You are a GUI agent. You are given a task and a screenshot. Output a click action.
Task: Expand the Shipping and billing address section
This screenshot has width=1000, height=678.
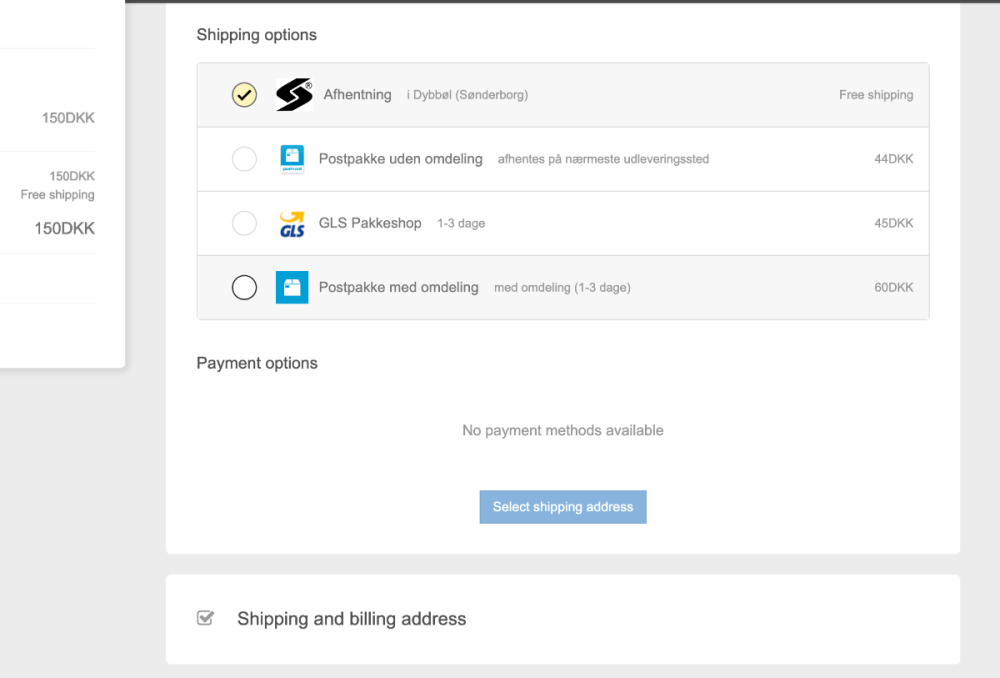(x=351, y=619)
